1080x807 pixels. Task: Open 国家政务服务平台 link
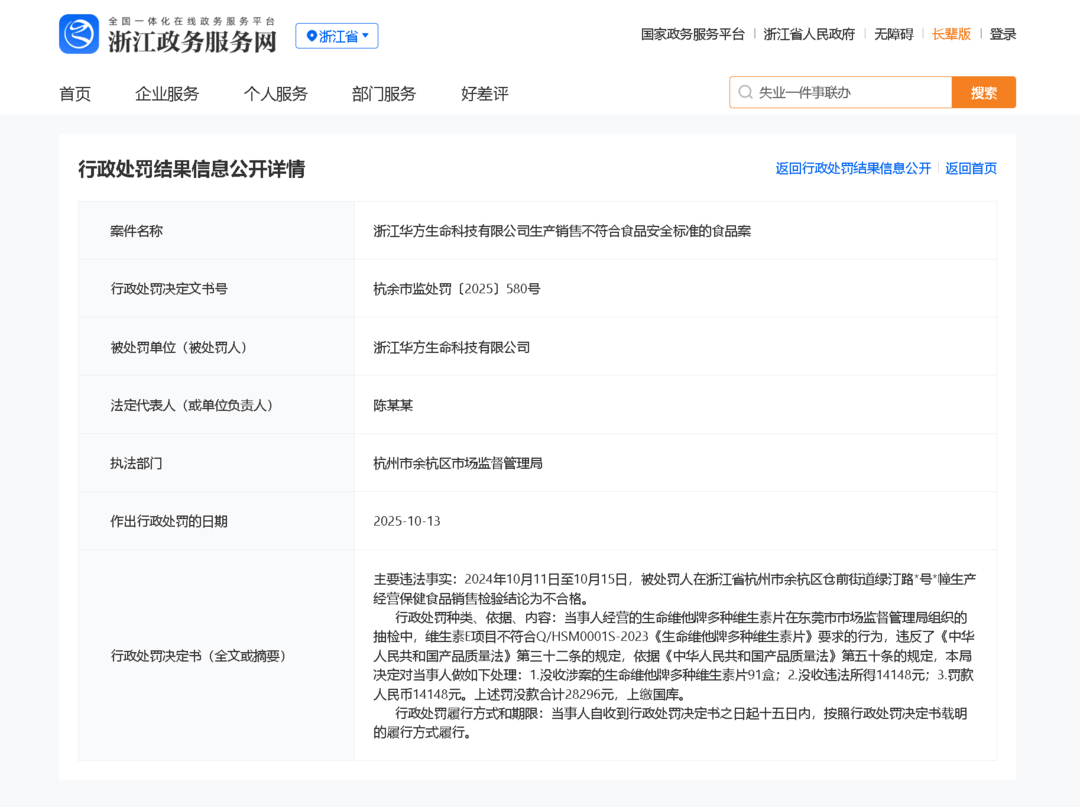692,34
